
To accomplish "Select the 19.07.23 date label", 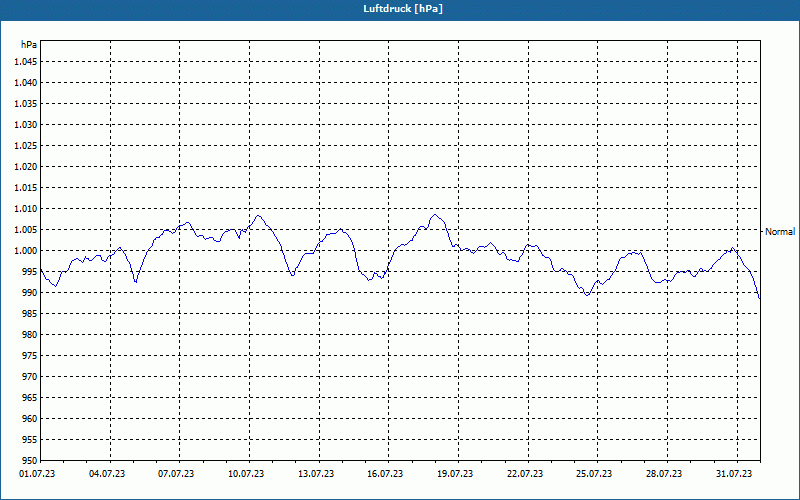I will pos(455,474).
